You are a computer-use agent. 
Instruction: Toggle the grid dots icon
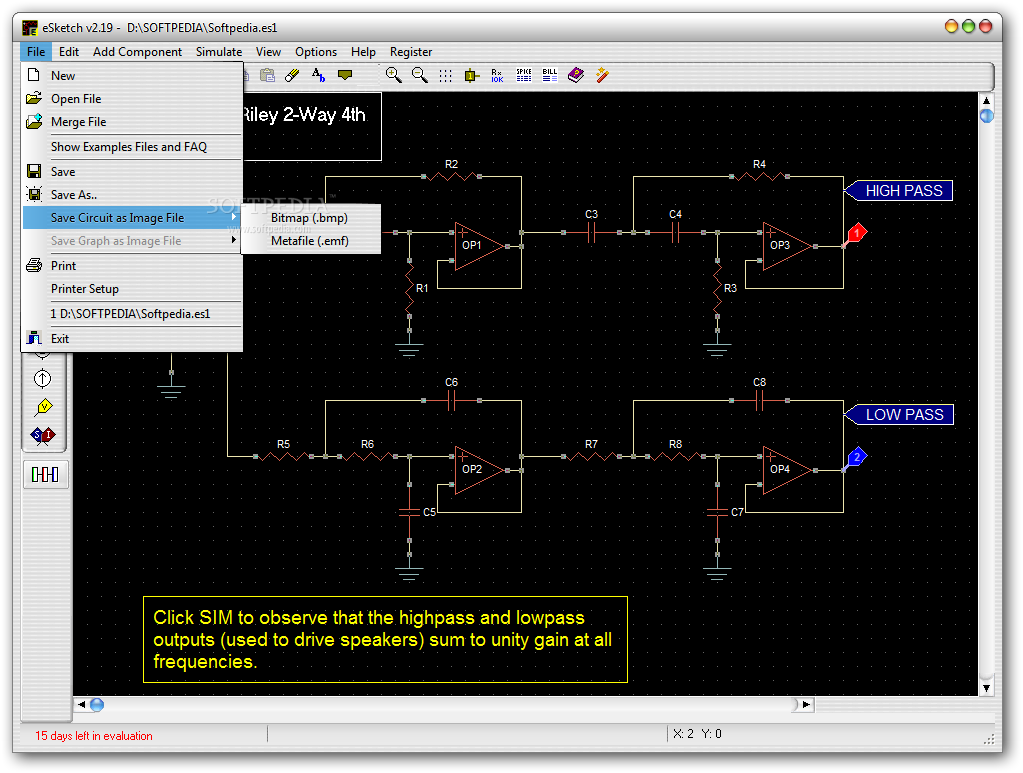pyautogui.click(x=446, y=76)
